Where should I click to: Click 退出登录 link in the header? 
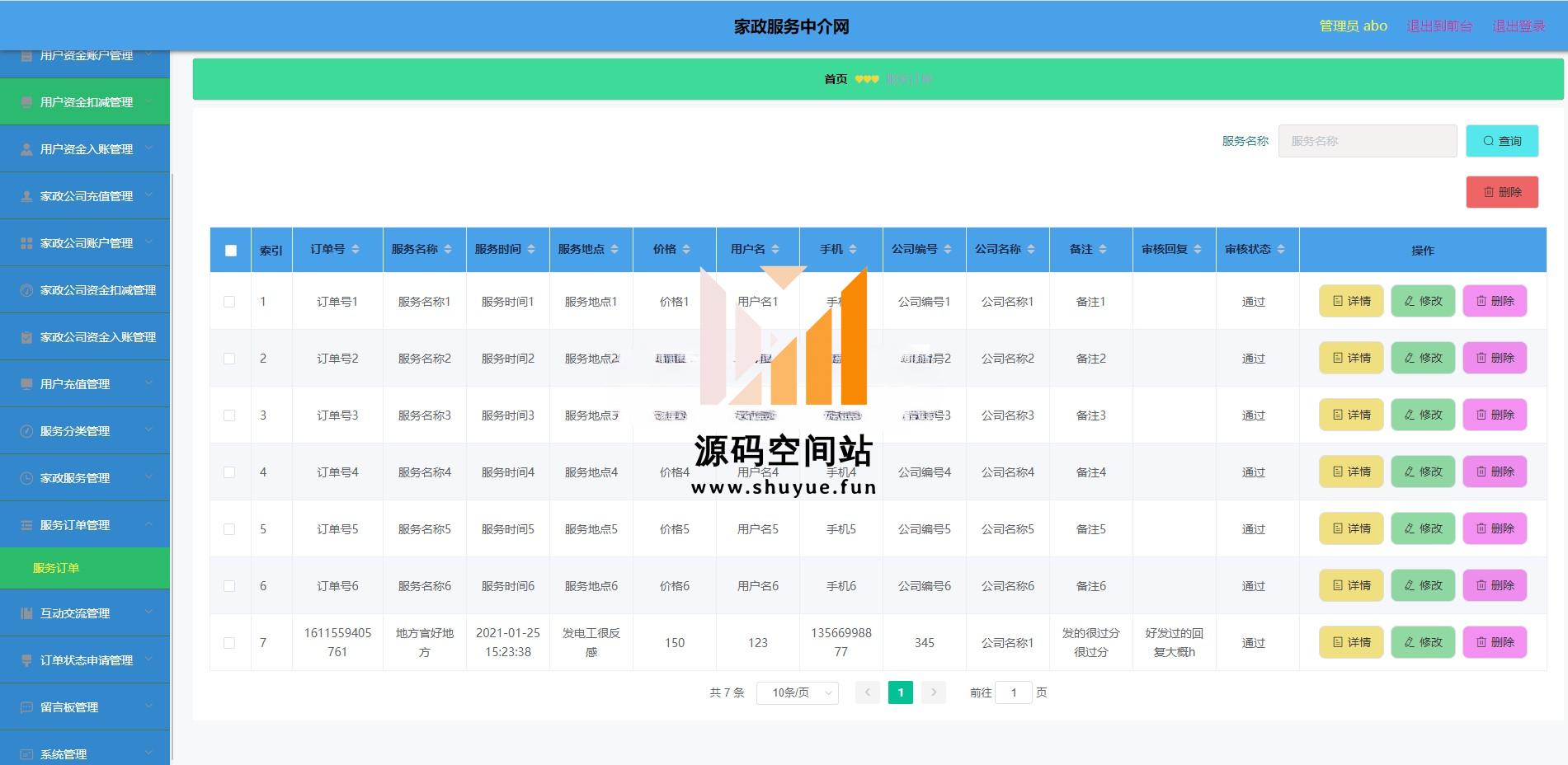click(x=1519, y=26)
